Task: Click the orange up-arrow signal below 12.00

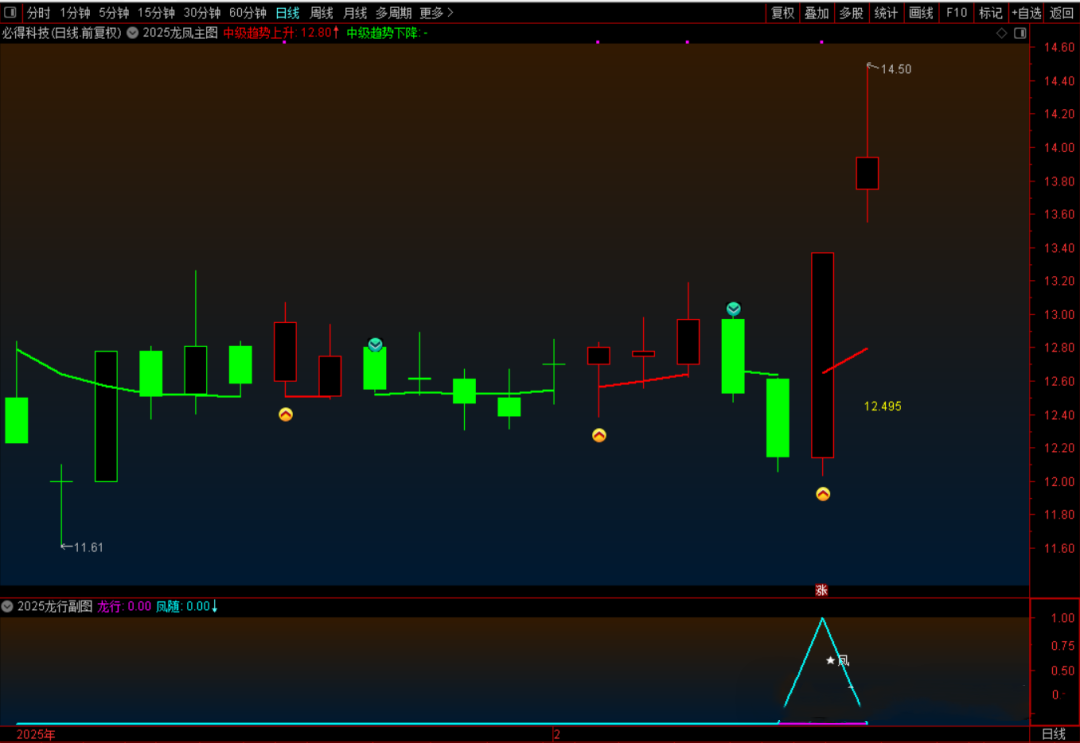Action: [822, 493]
